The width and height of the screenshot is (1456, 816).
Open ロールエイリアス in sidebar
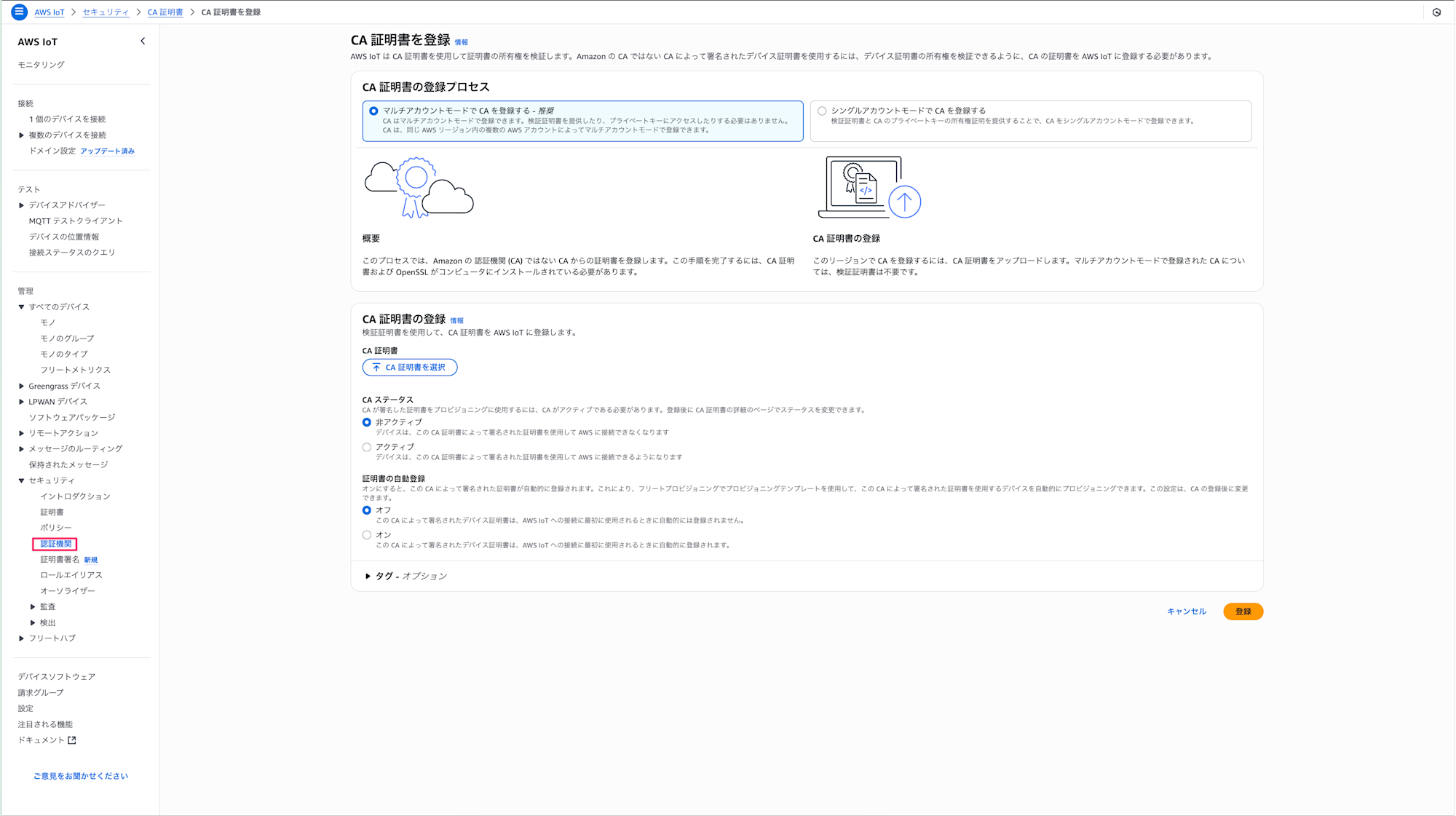click(71, 575)
